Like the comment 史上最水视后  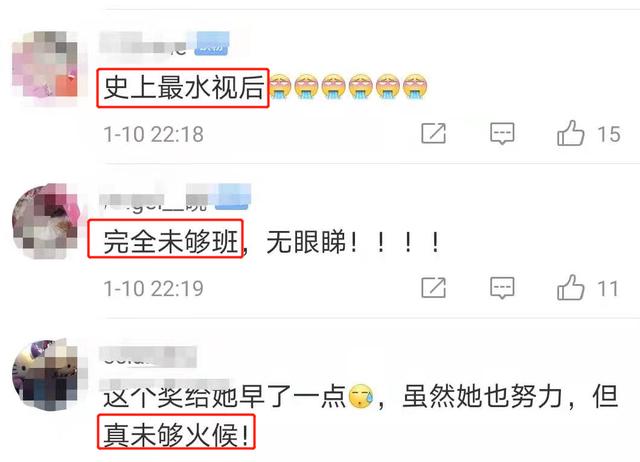coord(571,133)
